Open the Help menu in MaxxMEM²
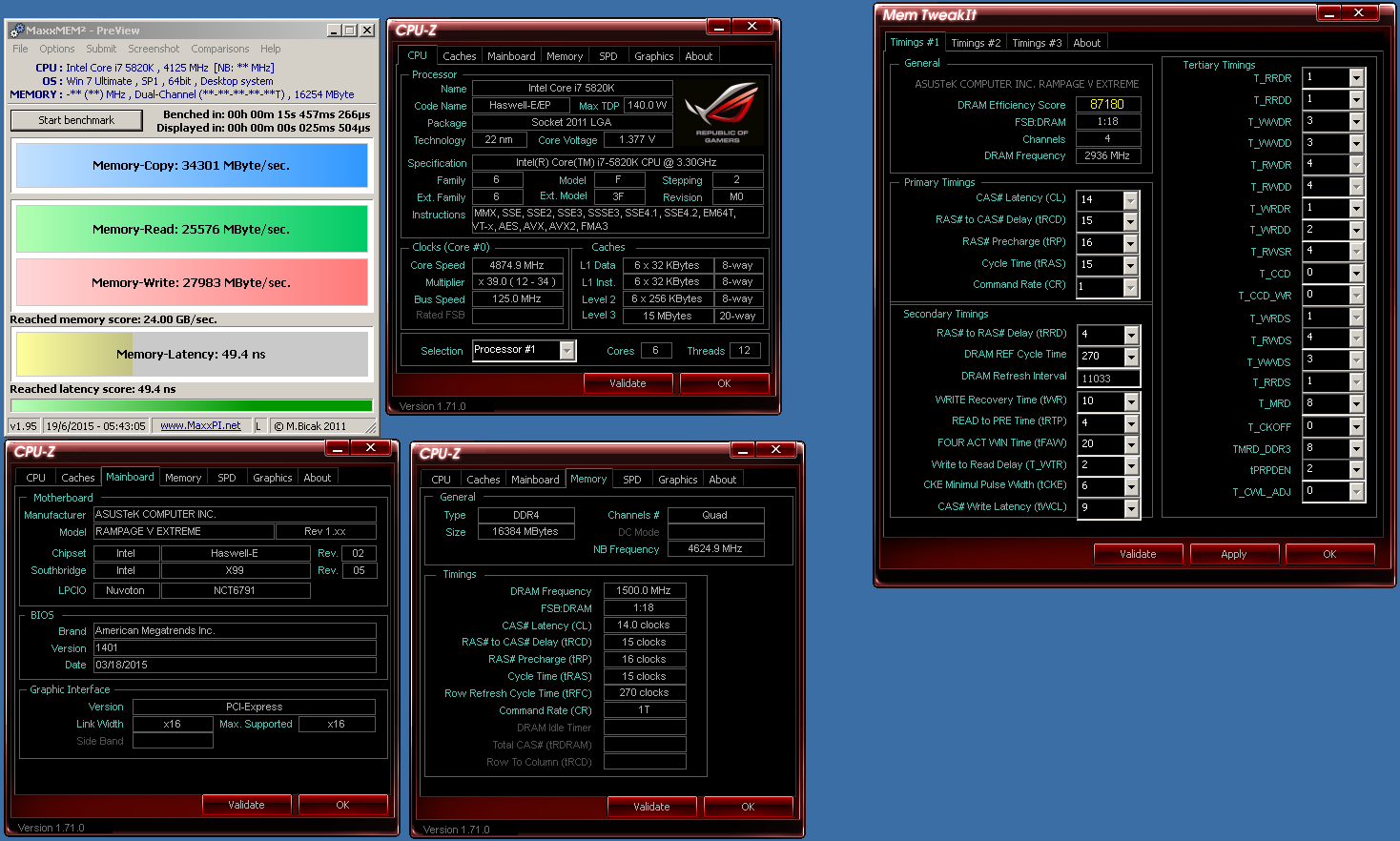The width and height of the screenshot is (1400, 841). [271, 49]
